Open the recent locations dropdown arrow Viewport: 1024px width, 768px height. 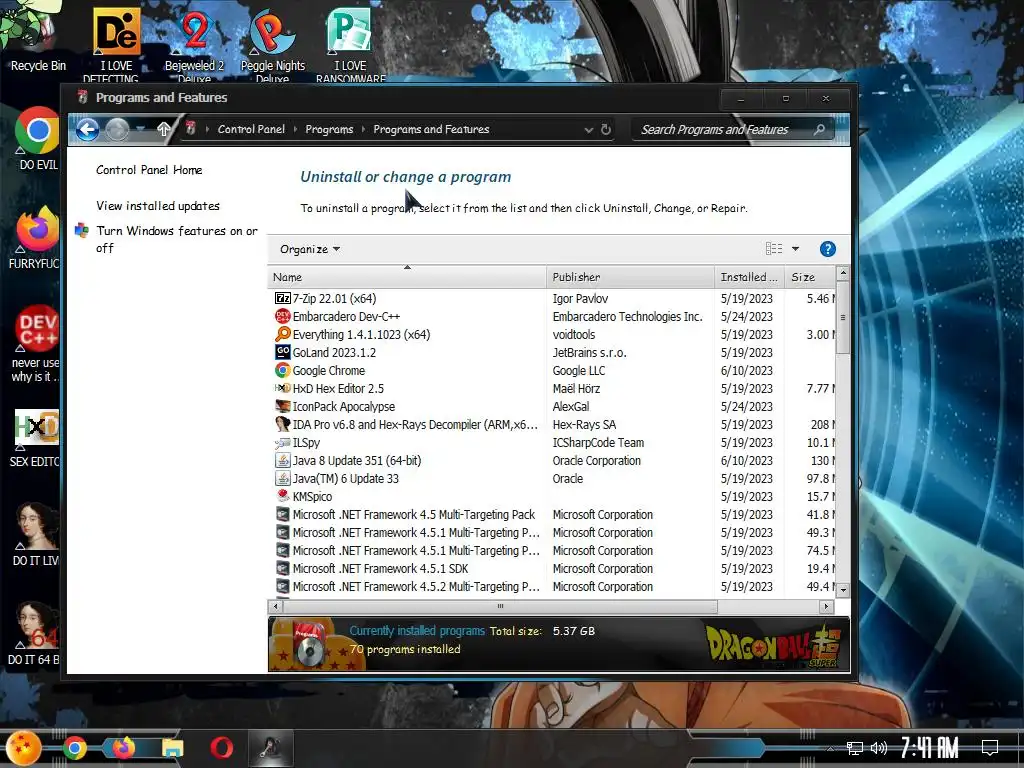(x=140, y=129)
